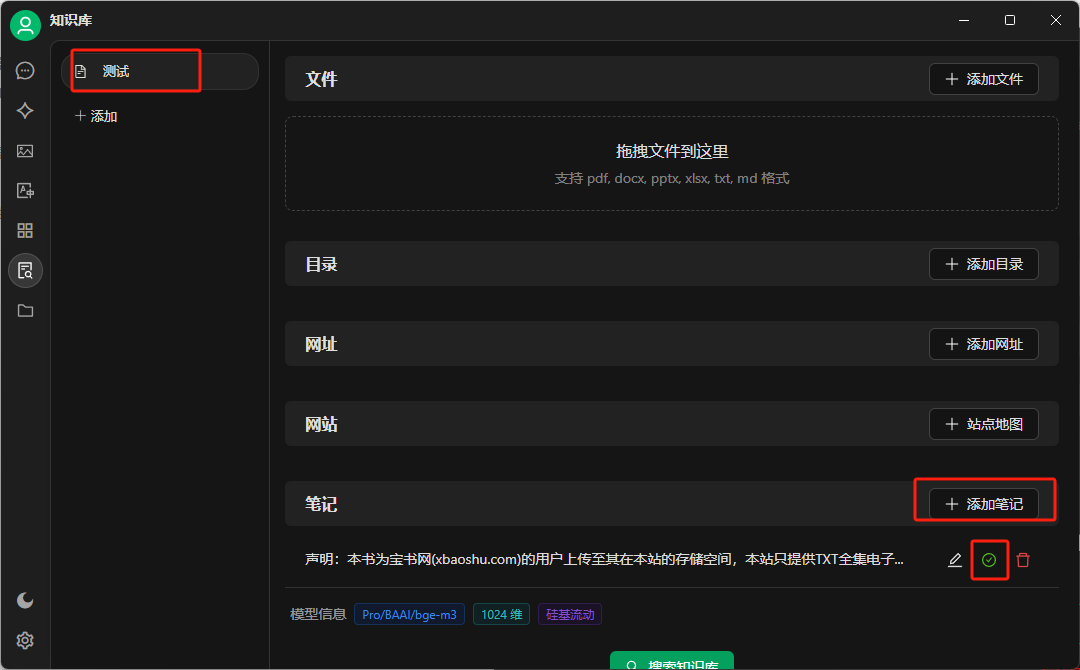Click the pencil edit icon on the note

coord(955,560)
